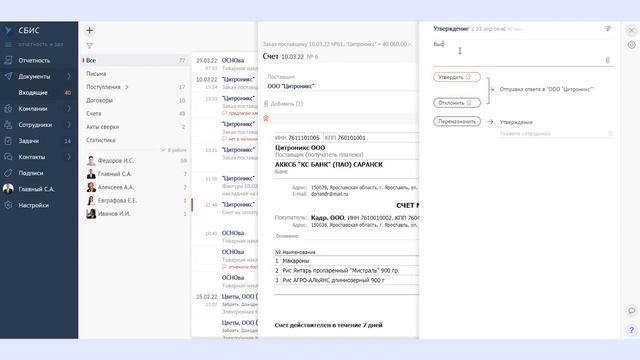Expand the Компании section chevron
This screenshot has height=360, width=640.
tap(69, 109)
